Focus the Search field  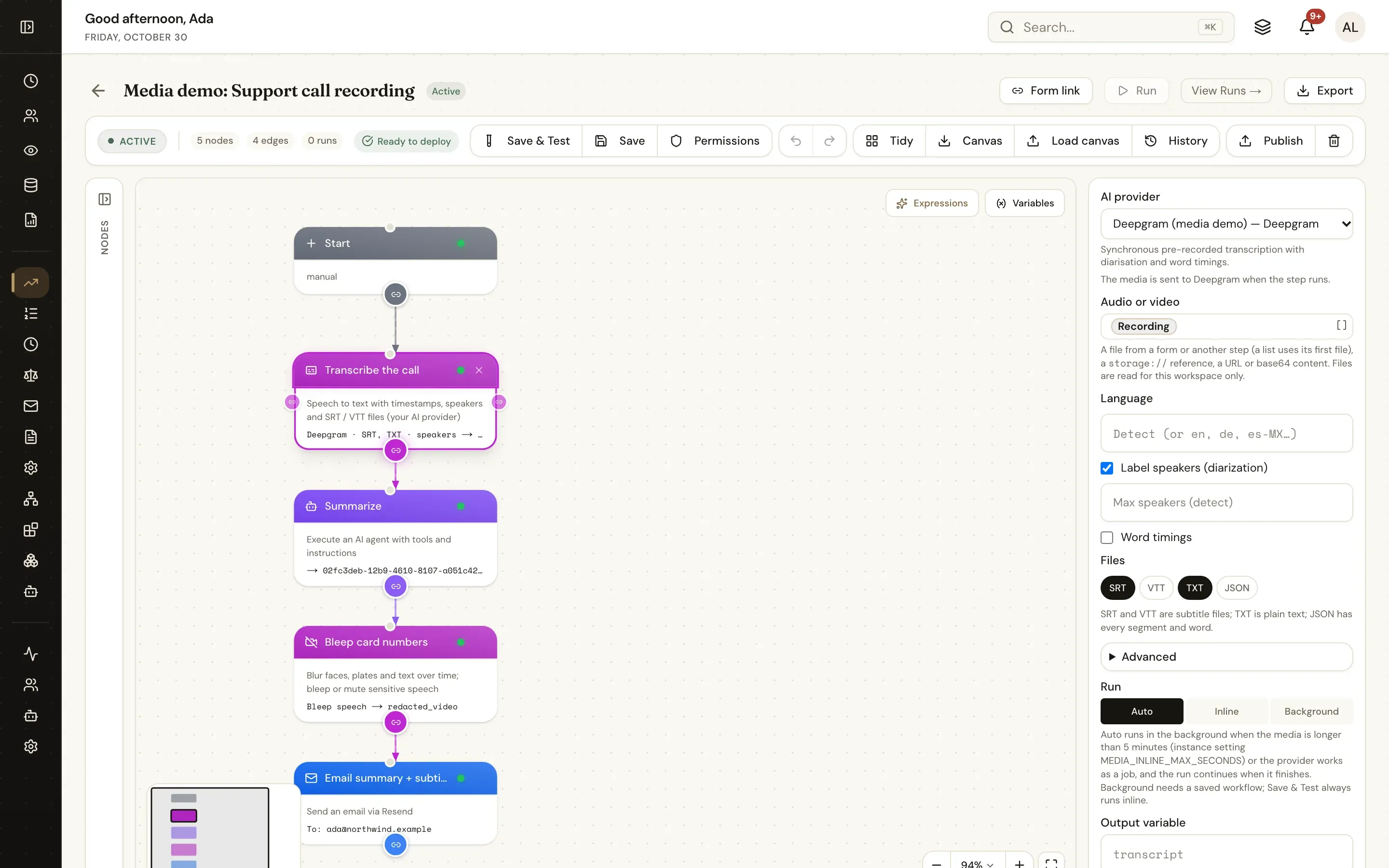[1111, 27]
